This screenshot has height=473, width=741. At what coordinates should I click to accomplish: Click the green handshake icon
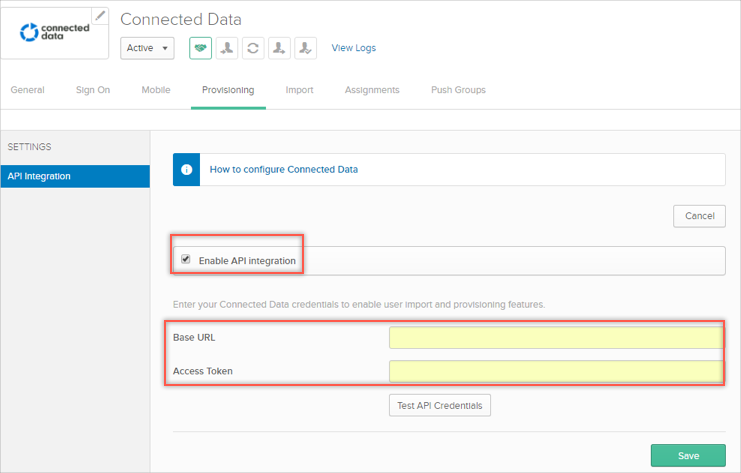point(201,48)
